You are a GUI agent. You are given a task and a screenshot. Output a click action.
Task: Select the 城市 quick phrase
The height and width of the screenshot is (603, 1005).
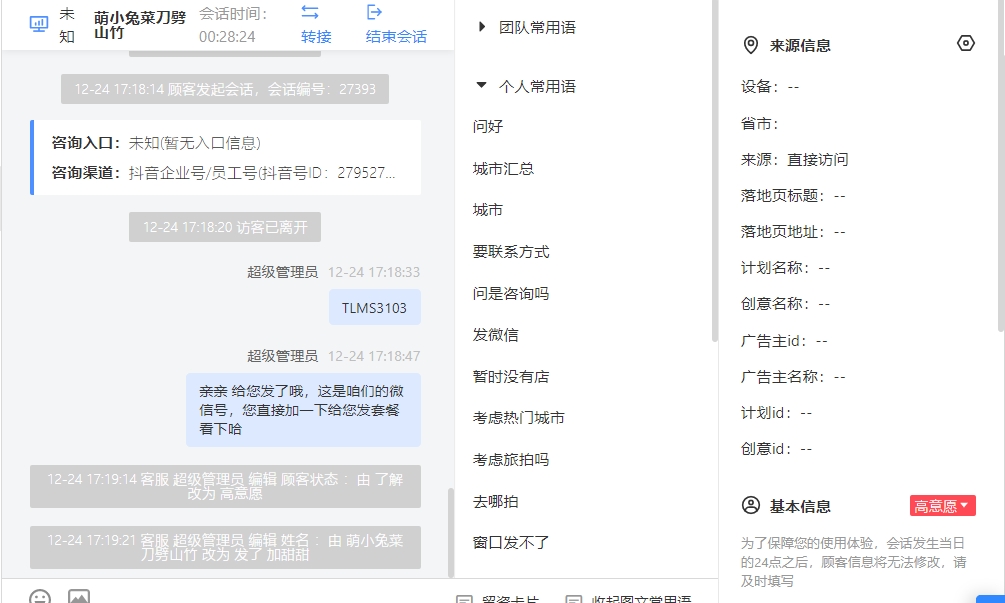(488, 210)
